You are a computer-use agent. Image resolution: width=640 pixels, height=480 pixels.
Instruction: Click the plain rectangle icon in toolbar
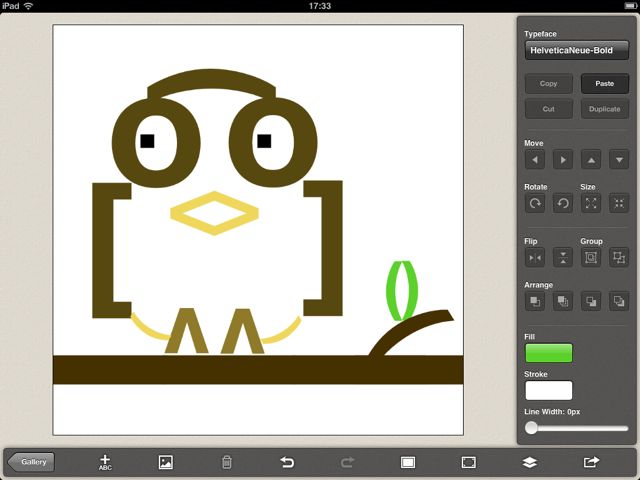[408, 462]
